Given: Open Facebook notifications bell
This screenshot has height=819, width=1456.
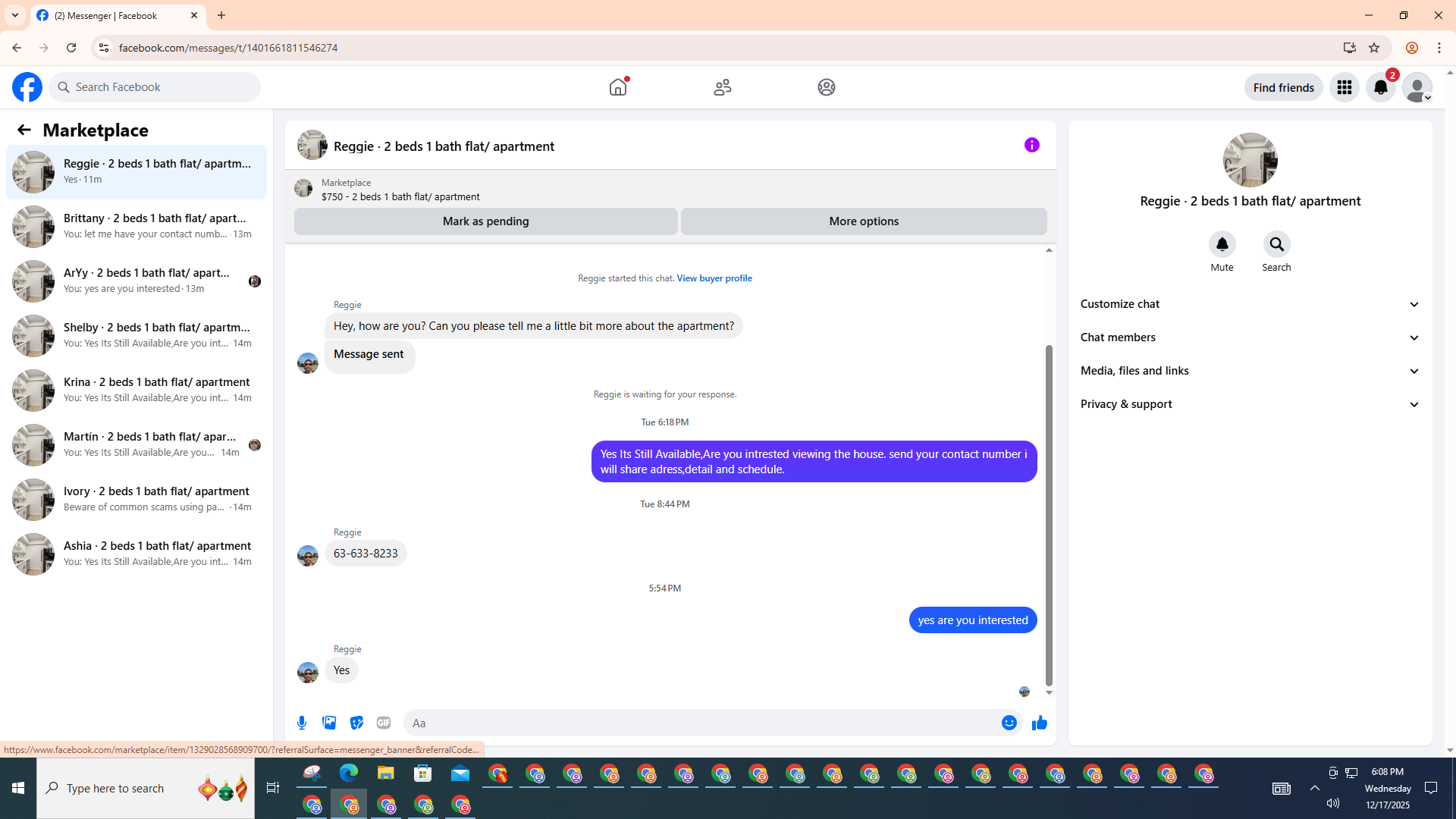Looking at the screenshot, I should tap(1380, 87).
